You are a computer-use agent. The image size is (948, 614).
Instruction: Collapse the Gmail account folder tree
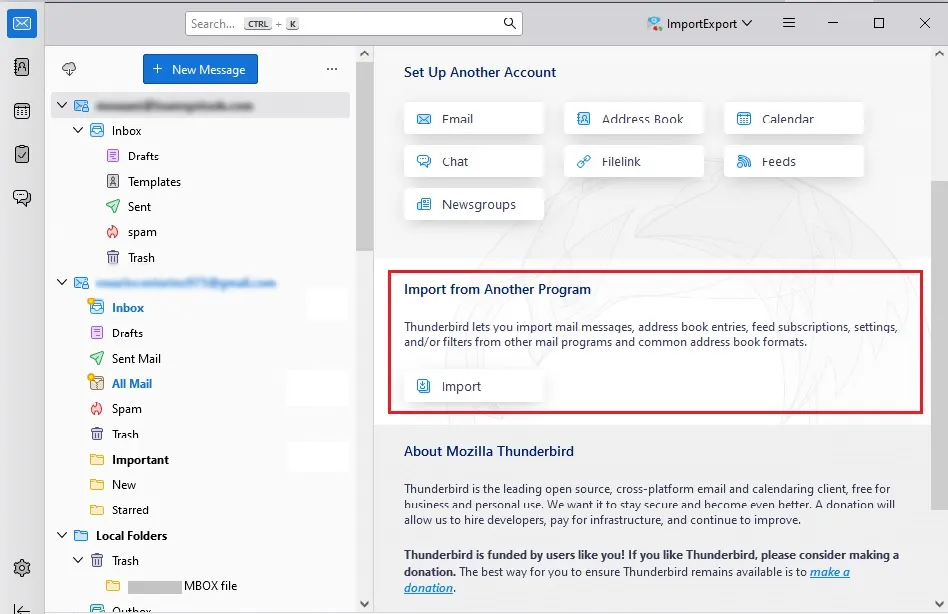pyautogui.click(x=62, y=282)
